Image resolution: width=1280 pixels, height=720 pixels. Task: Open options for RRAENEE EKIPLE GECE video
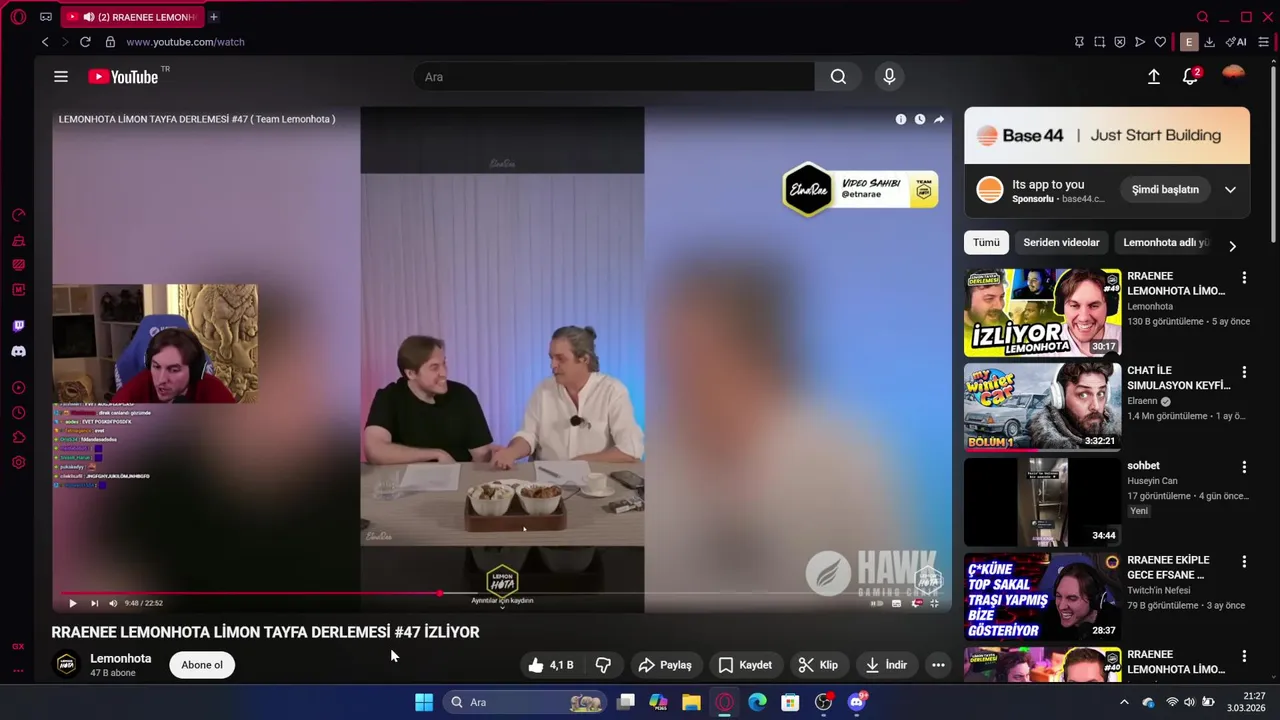tap(1244, 562)
